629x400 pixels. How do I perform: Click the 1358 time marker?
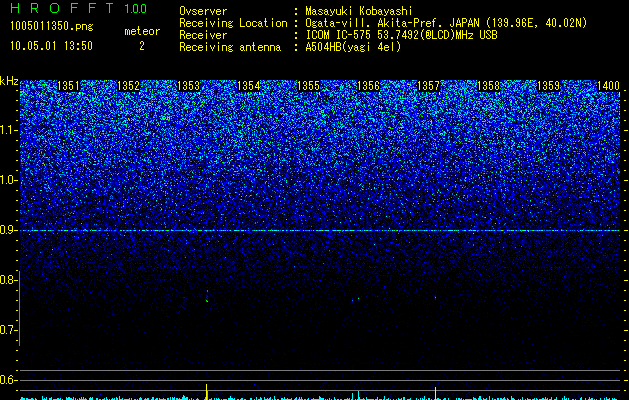pyautogui.click(x=488, y=86)
